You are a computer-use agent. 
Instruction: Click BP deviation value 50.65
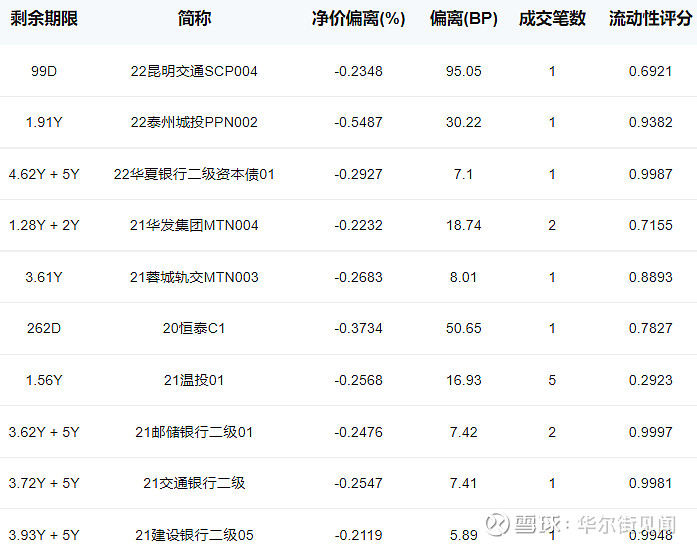coord(464,328)
